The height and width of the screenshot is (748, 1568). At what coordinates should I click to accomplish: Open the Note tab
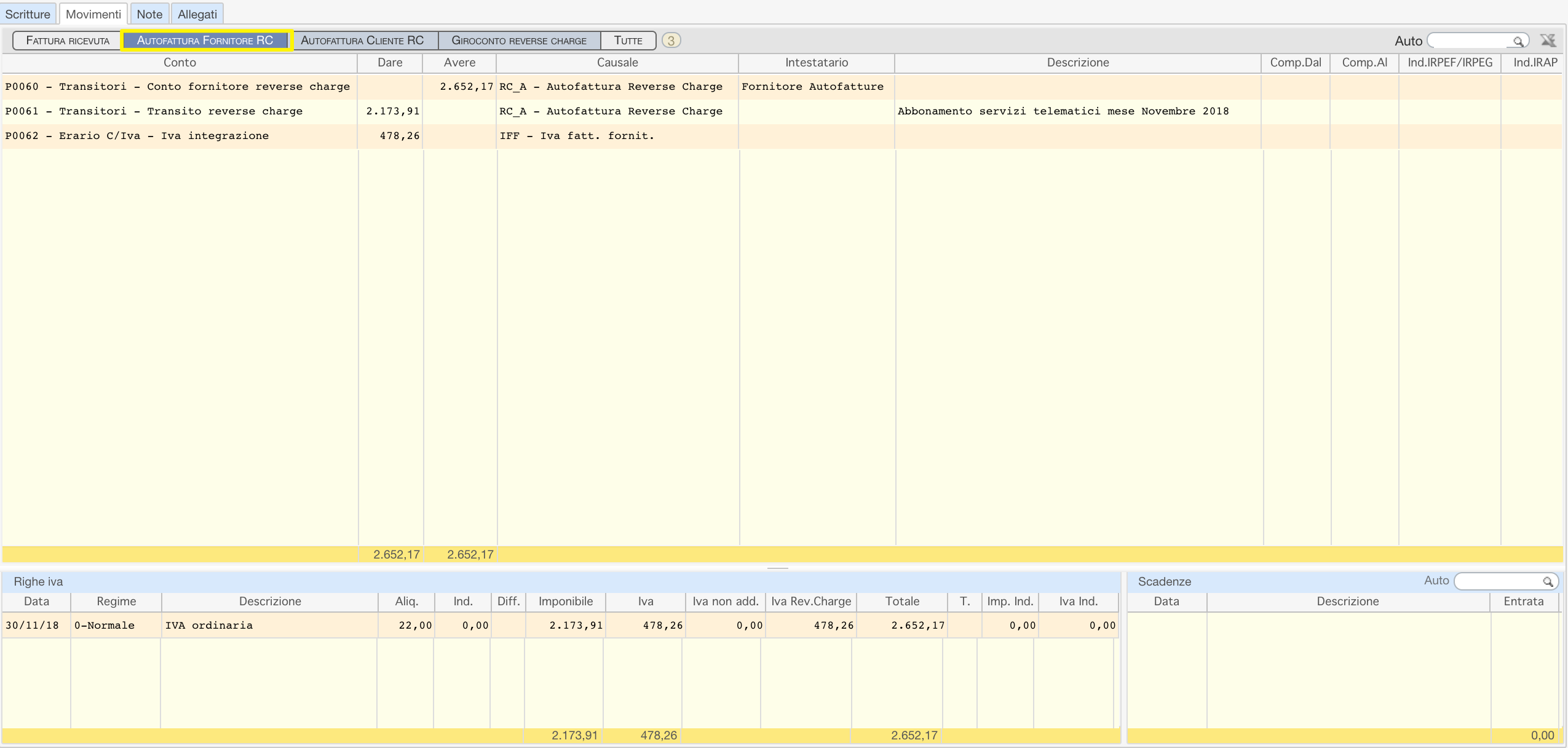pos(149,14)
